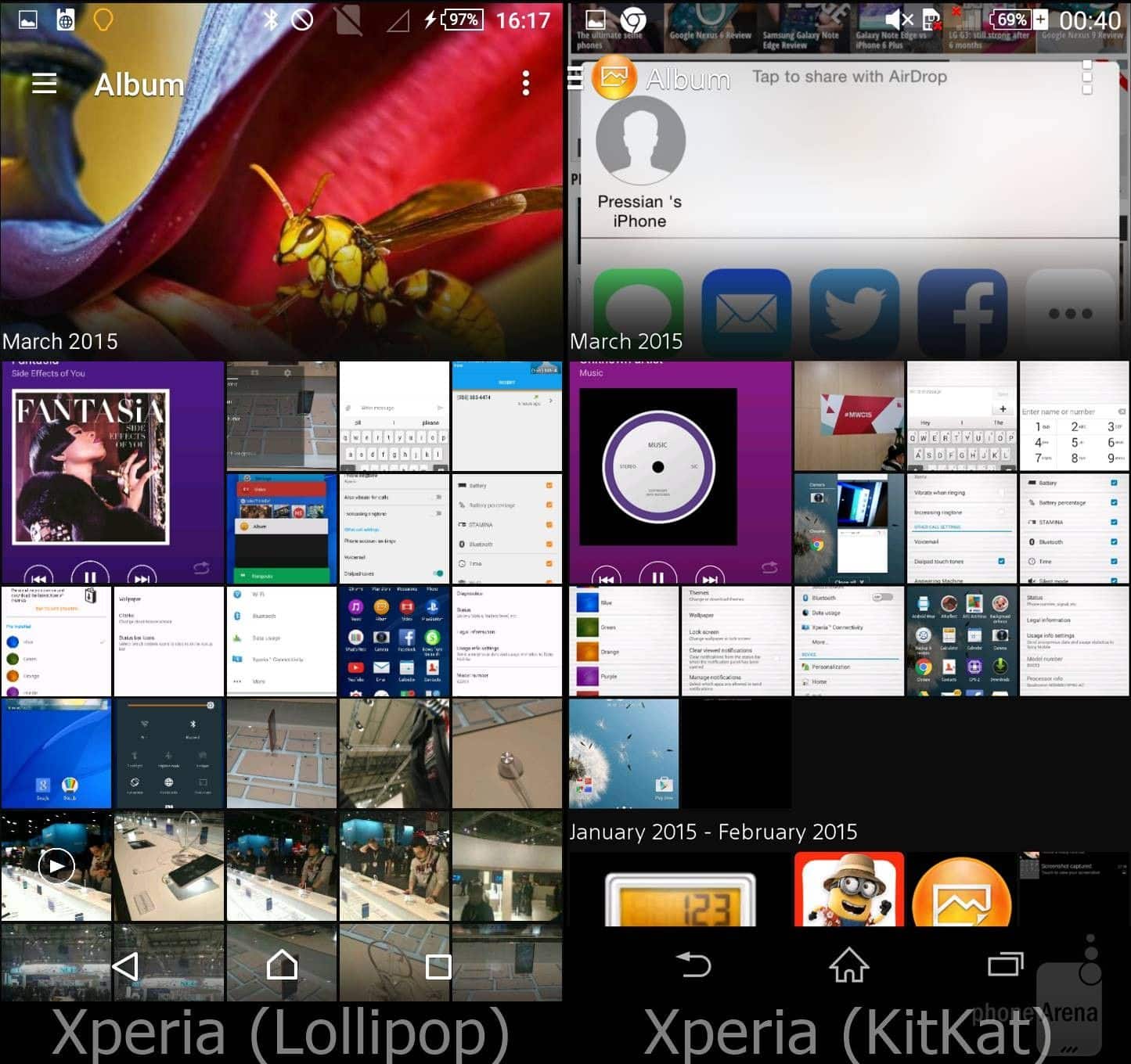The width and height of the screenshot is (1131, 1064).
Task: Open the KitKat Blue, Green, Orange, Purple theme thumbnail
Action: click(x=624, y=642)
